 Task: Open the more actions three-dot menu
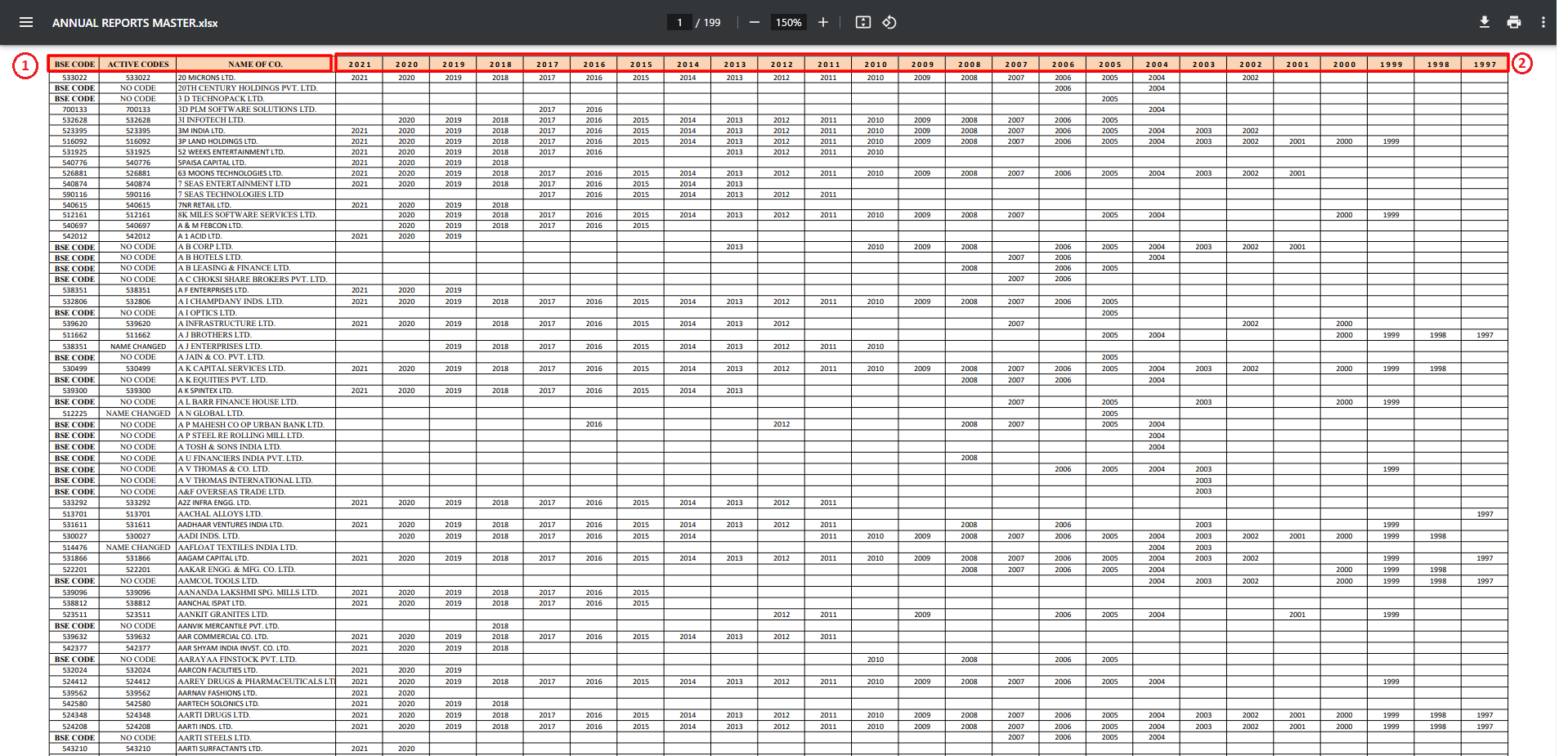click(x=1543, y=22)
